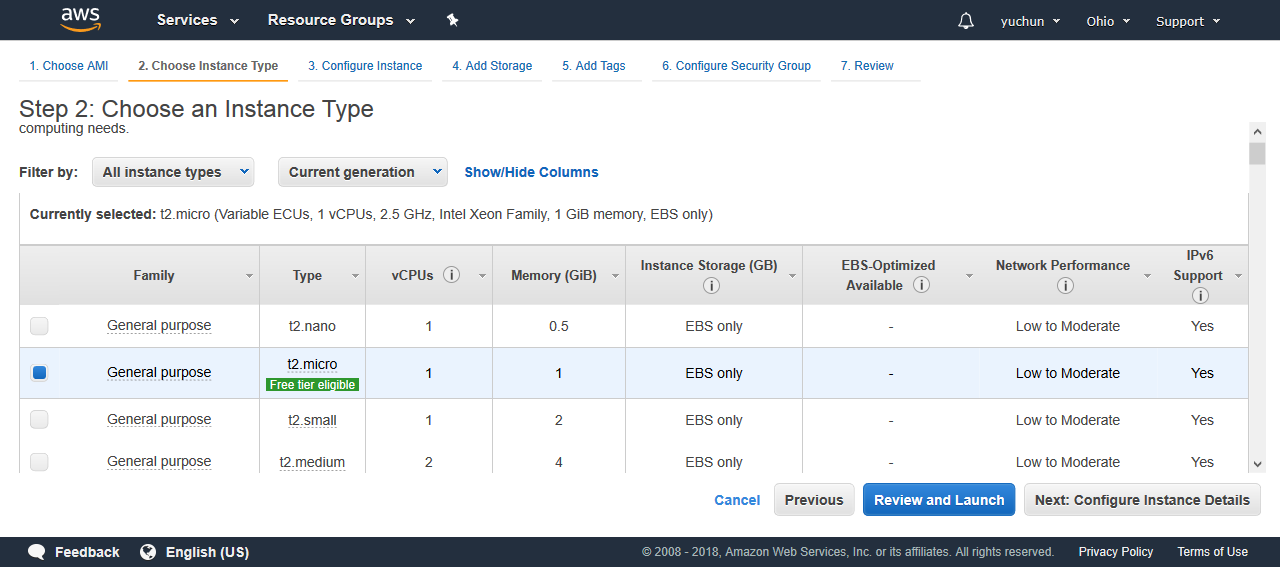Show info for EBS-Optimized Available column

(922, 285)
